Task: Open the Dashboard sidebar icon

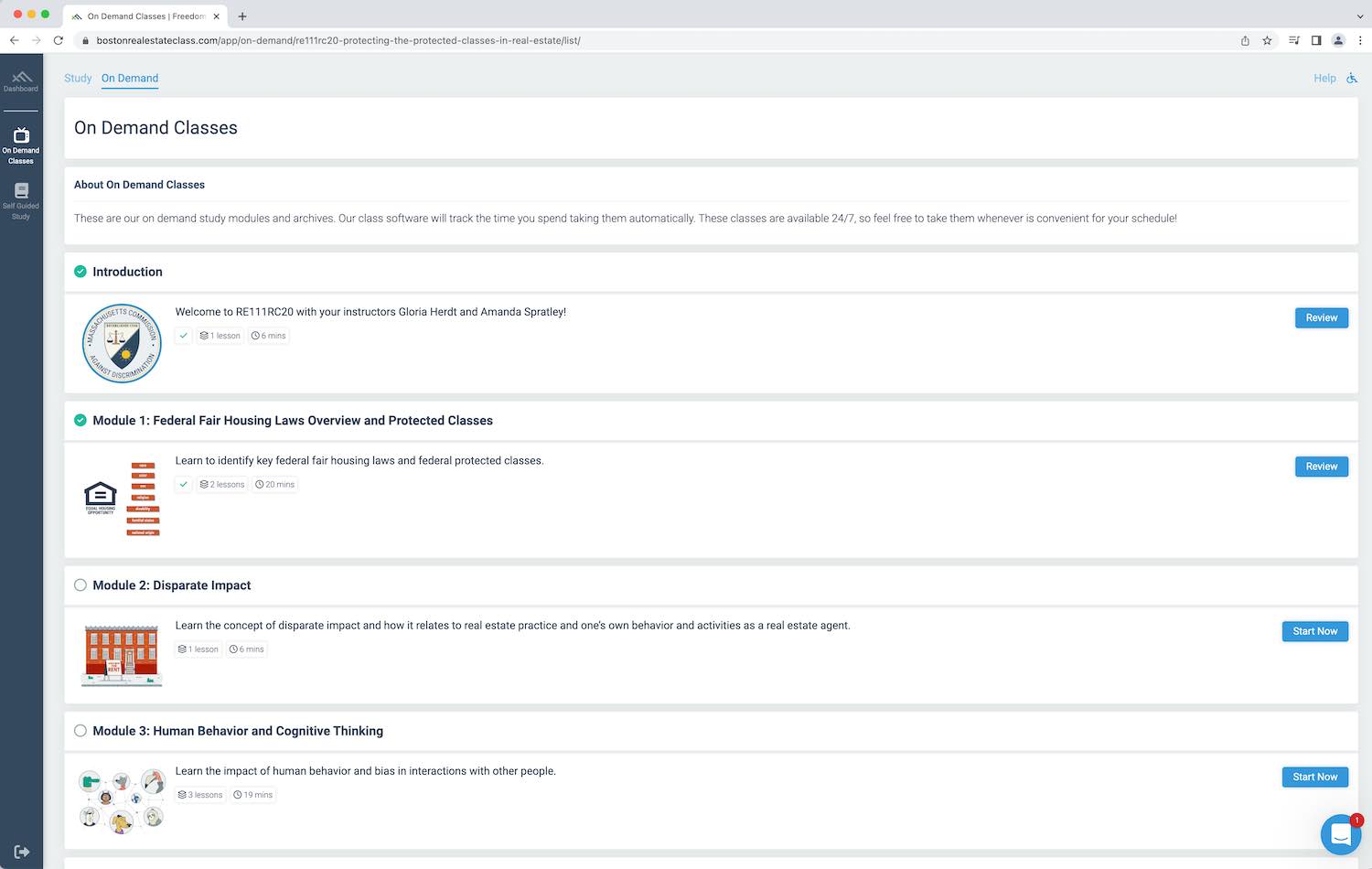Action: [21, 80]
